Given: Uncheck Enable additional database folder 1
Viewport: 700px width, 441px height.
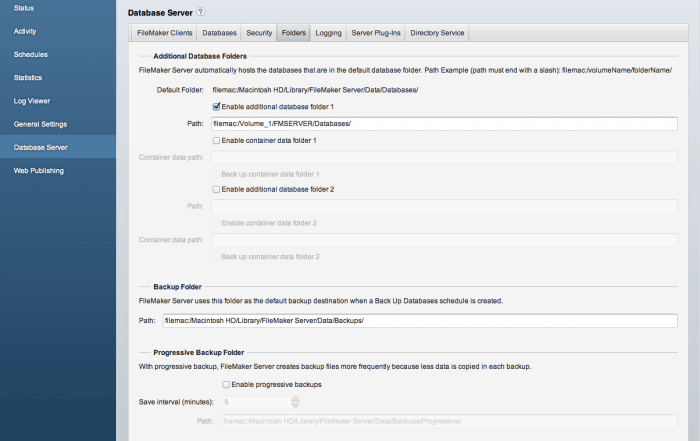Looking at the screenshot, I should coord(217,107).
